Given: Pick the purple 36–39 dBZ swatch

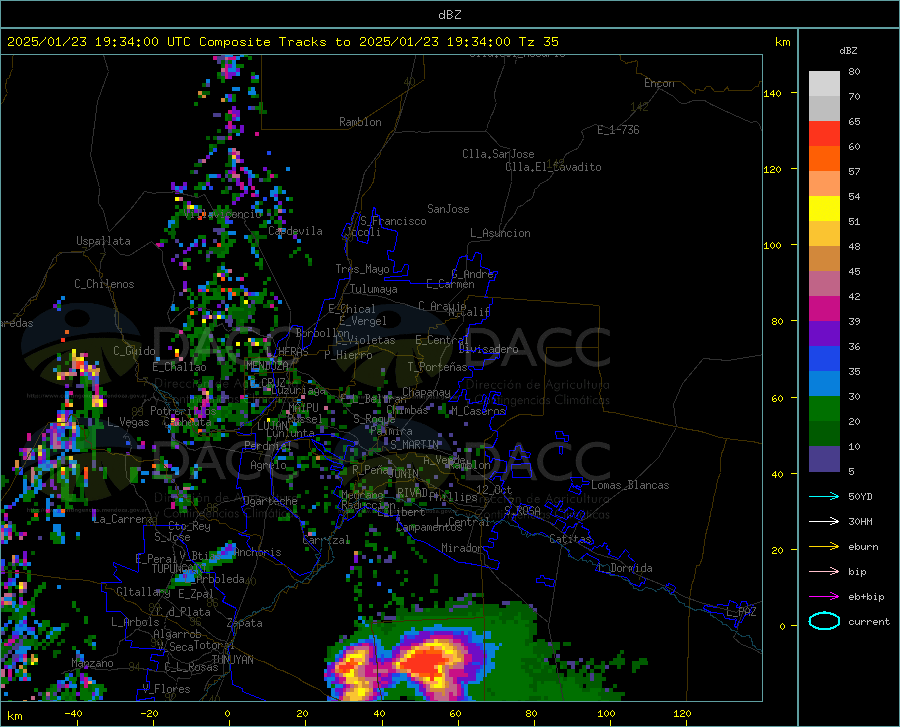Looking at the screenshot, I should [x=824, y=334].
